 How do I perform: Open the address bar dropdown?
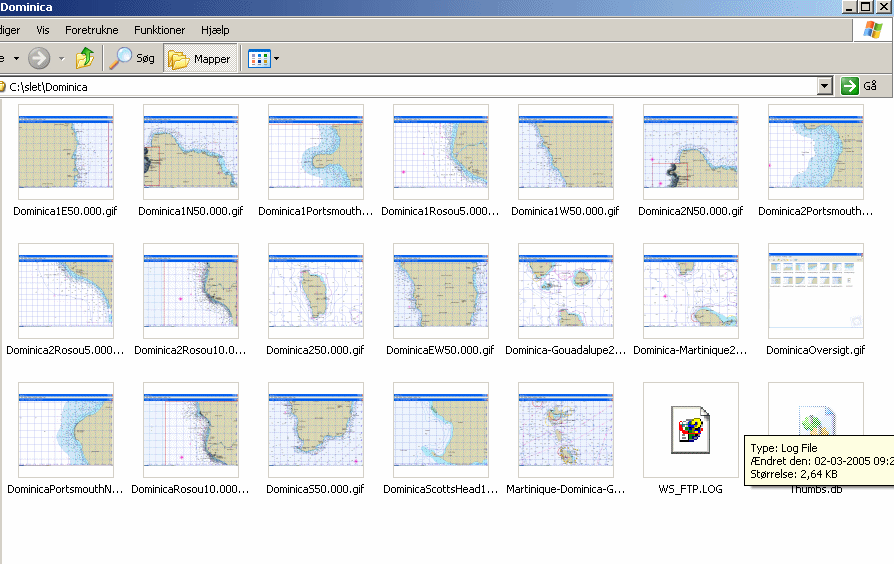pyautogui.click(x=824, y=87)
